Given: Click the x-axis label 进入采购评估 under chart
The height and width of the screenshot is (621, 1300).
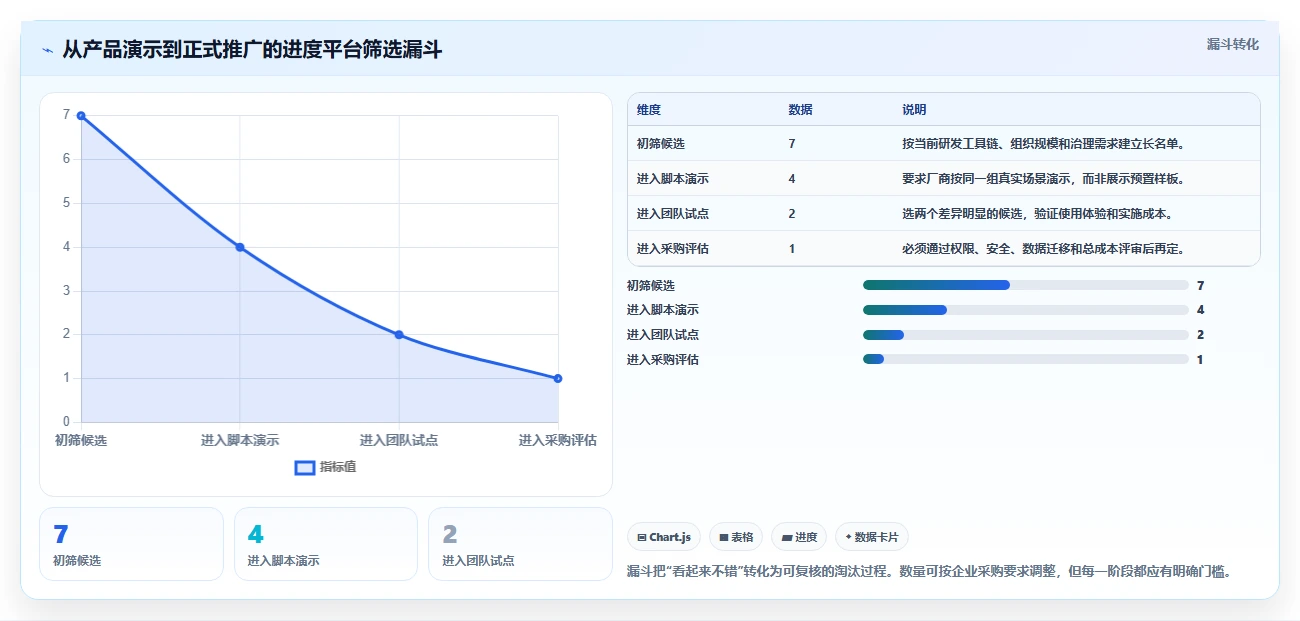Looking at the screenshot, I should click(558, 440).
